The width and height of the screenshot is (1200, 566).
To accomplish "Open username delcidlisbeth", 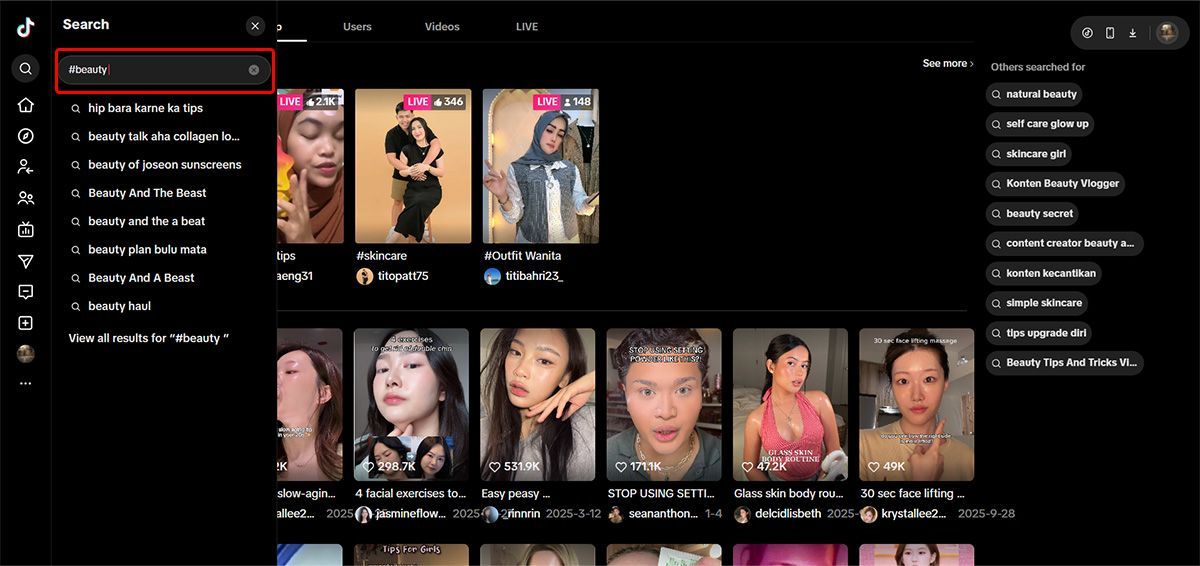I will click(x=788, y=514).
